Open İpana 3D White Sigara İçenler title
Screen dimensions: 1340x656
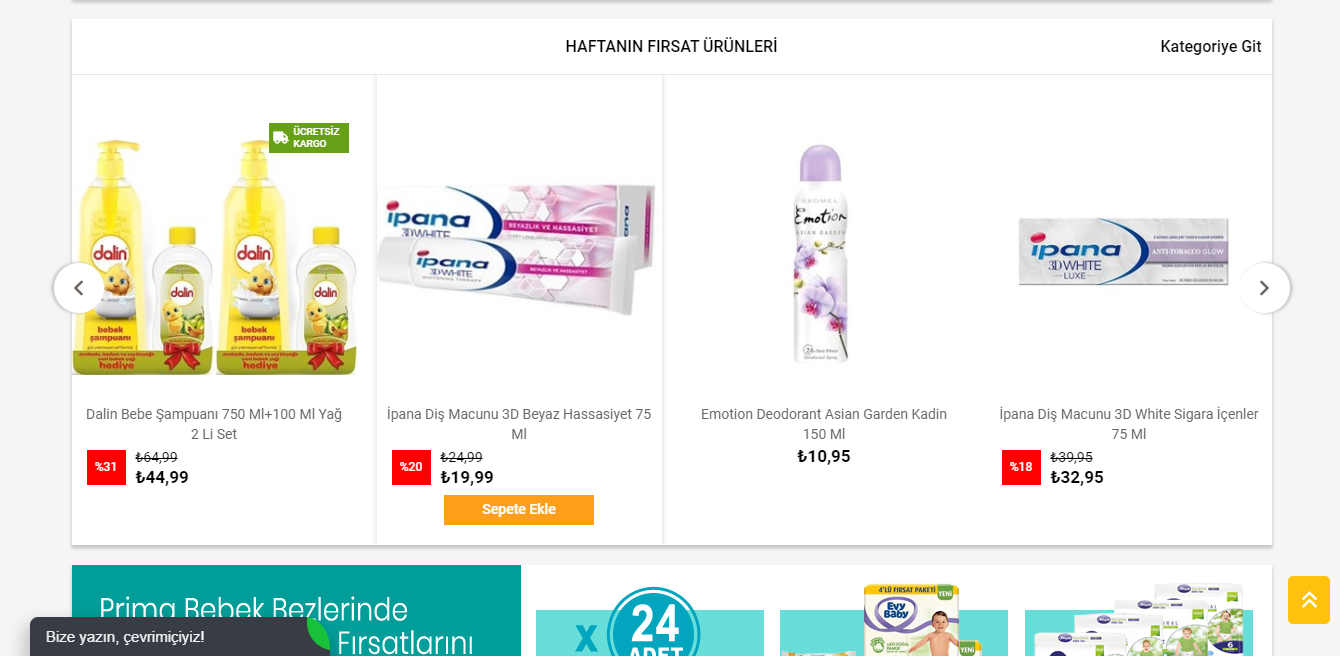(x=1129, y=424)
